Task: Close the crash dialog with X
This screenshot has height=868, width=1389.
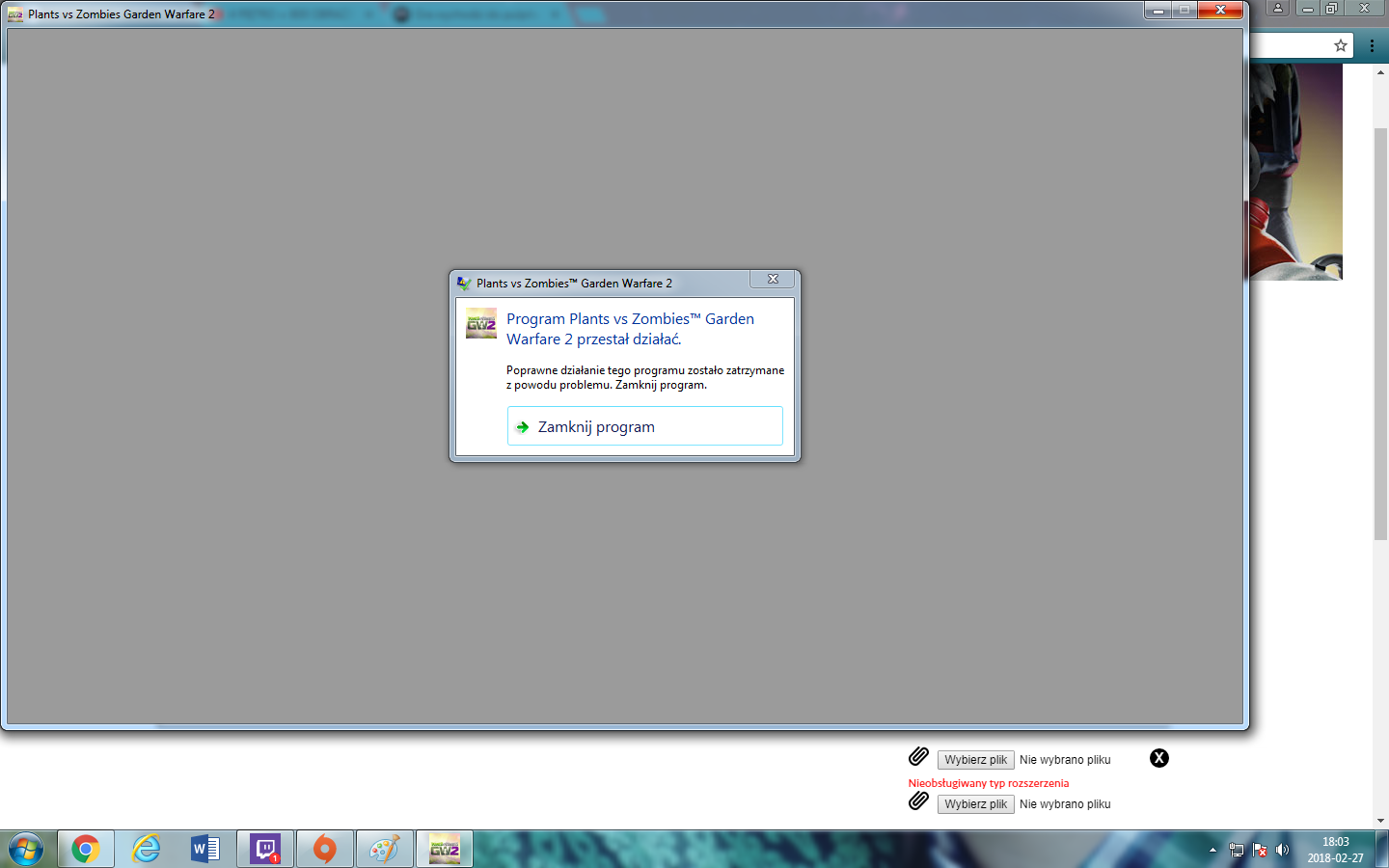Action: tap(773, 279)
